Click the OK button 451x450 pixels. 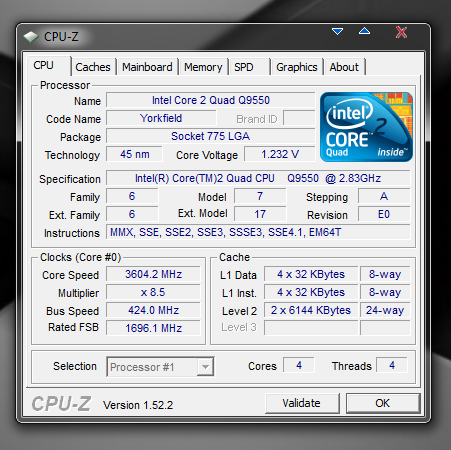coord(383,403)
